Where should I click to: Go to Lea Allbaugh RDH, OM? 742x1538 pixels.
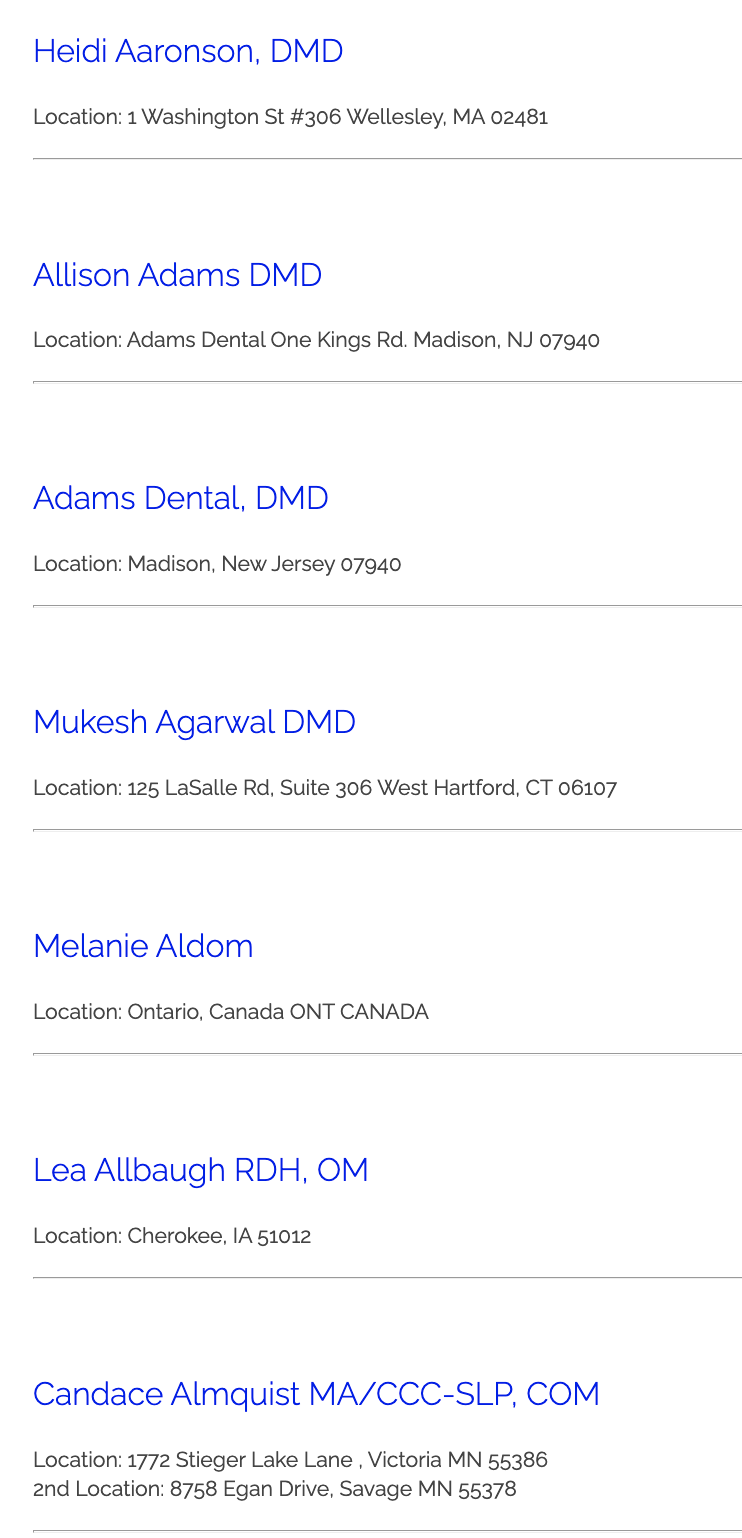(200, 1170)
